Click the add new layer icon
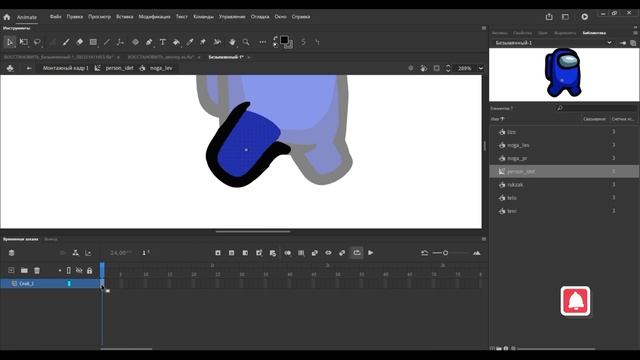This screenshot has width=640, height=360. click(11, 270)
